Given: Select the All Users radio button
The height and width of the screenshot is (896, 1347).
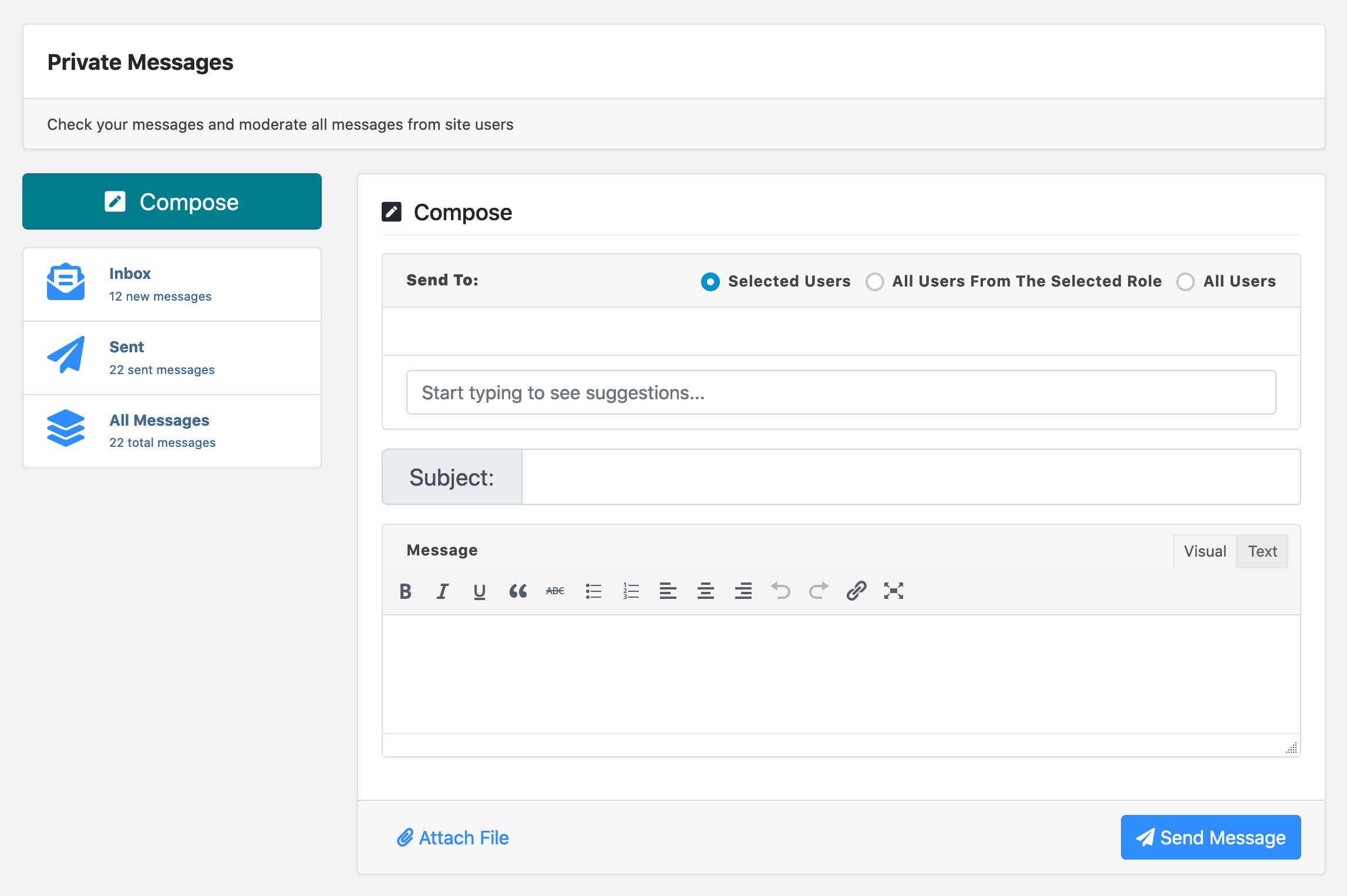Looking at the screenshot, I should coord(1186,282).
